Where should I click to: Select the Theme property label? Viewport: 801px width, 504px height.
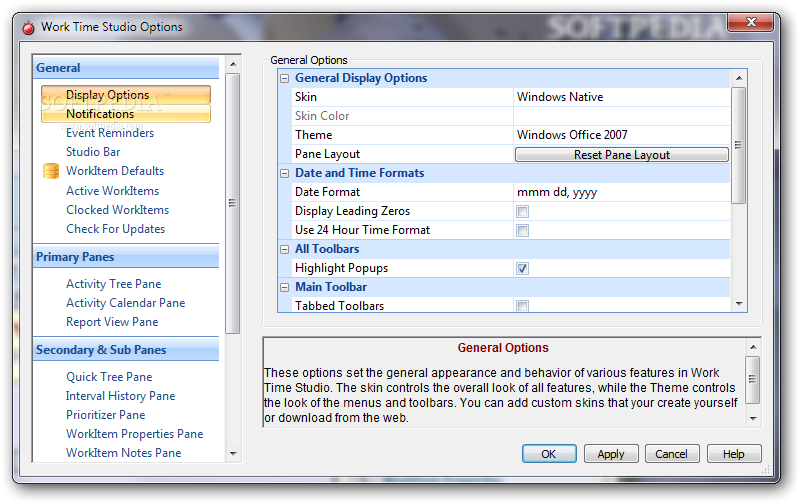[x=313, y=135]
